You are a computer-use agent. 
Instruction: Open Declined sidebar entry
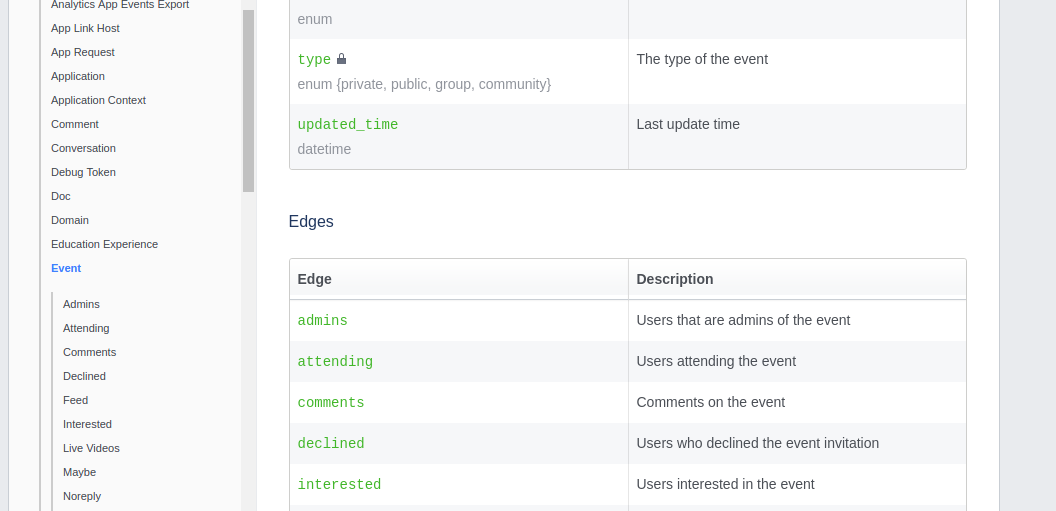[x=84, y=376]
